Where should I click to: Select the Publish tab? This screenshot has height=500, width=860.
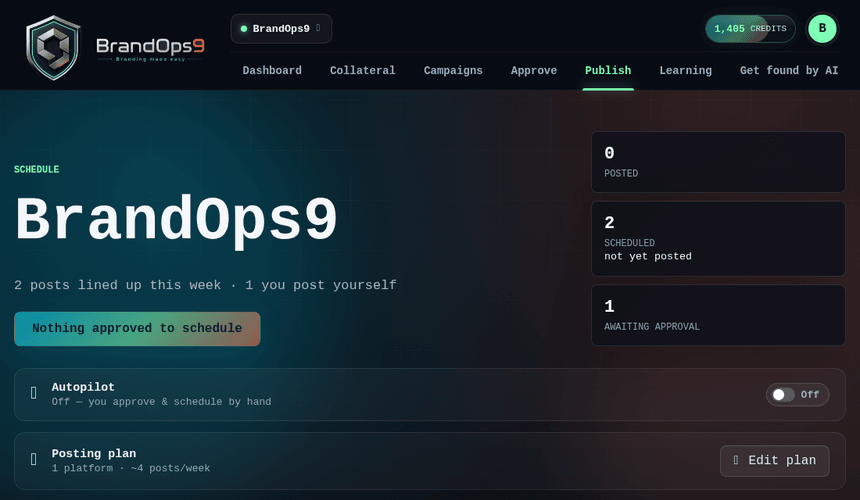coord(608,70)
